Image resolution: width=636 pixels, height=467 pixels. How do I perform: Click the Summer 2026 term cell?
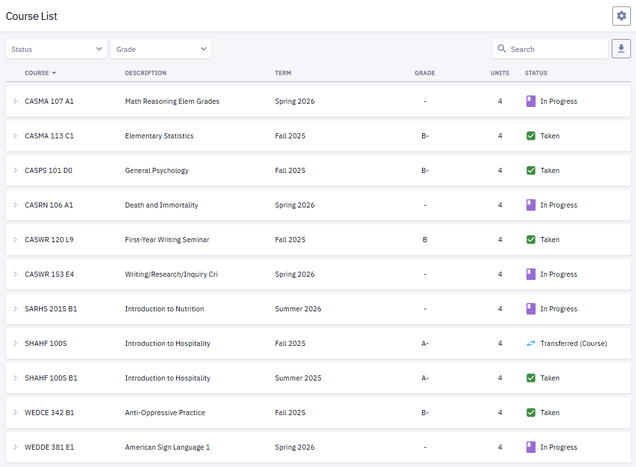[x=298, y=309]
